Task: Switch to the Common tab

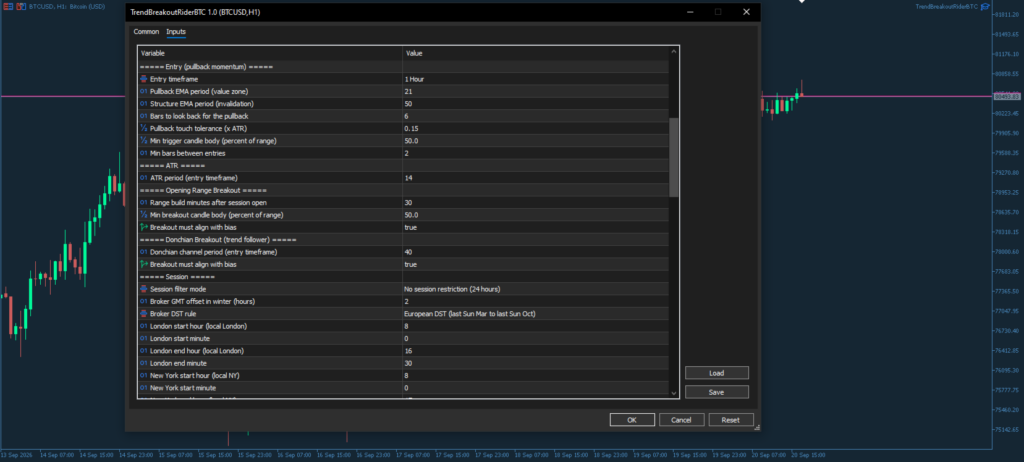Action: click(x=146, y=31)
